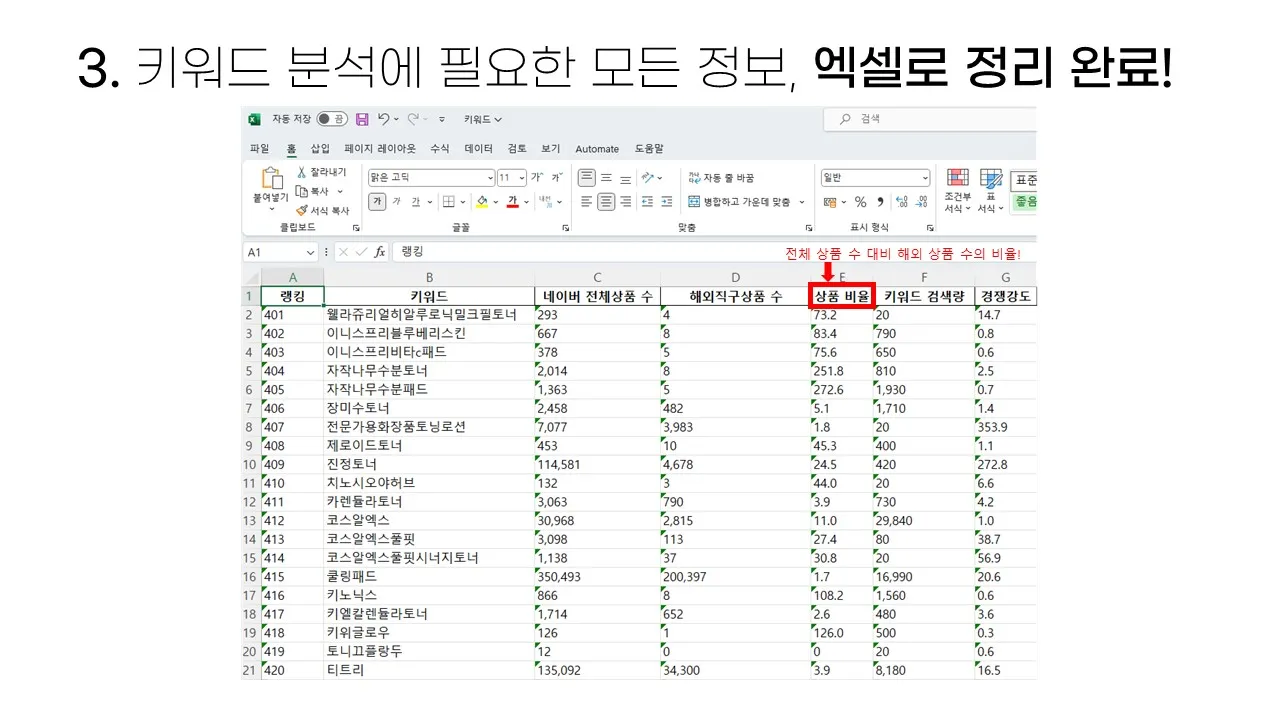Open the 파일 menu tab
1280x720 pixels.
click(x=259, y=149)
